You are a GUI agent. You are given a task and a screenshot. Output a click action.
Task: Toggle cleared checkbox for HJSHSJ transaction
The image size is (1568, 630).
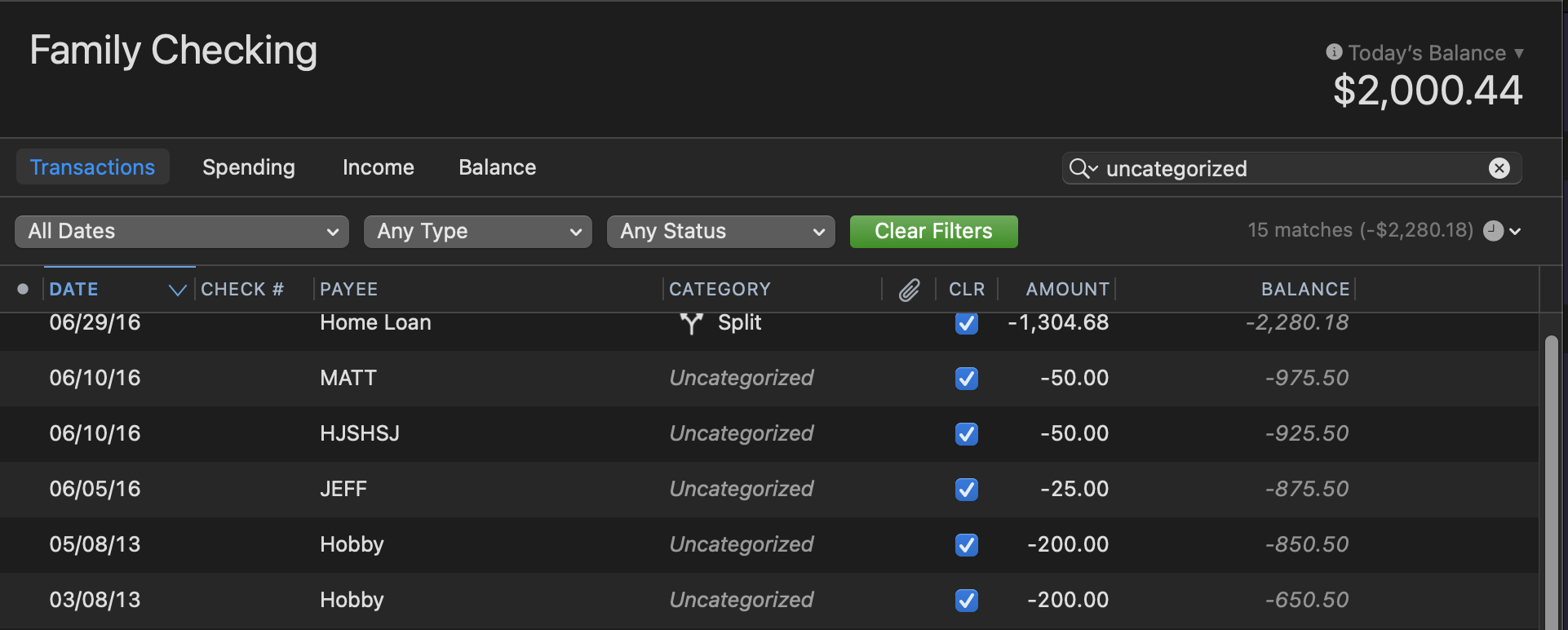966,434
